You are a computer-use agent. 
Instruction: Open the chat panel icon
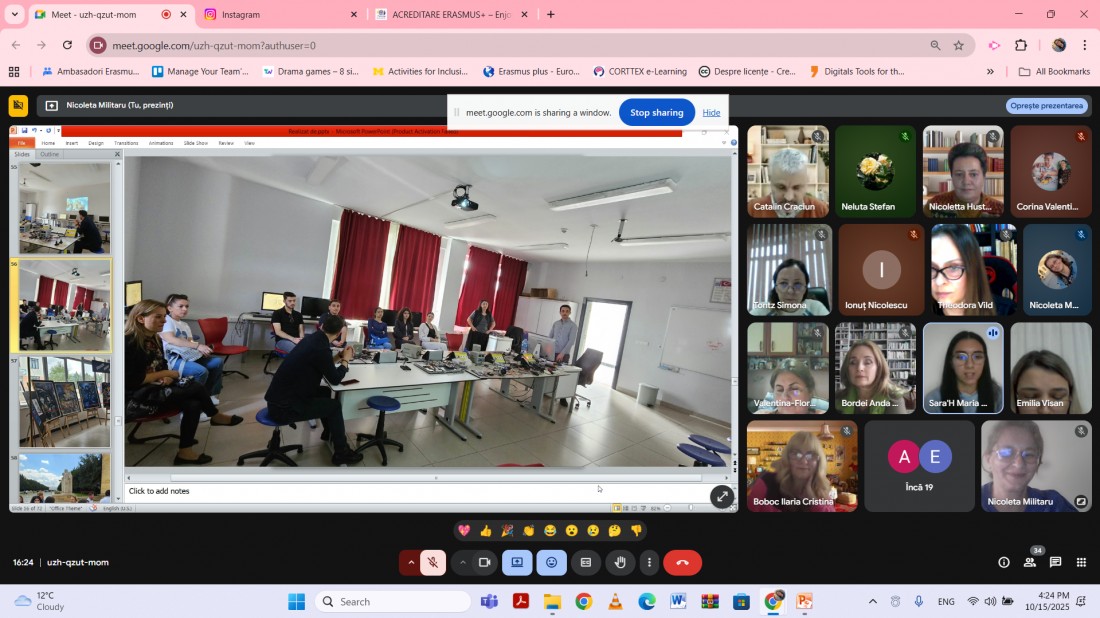pyautogui.click(x=1055, y=563)
